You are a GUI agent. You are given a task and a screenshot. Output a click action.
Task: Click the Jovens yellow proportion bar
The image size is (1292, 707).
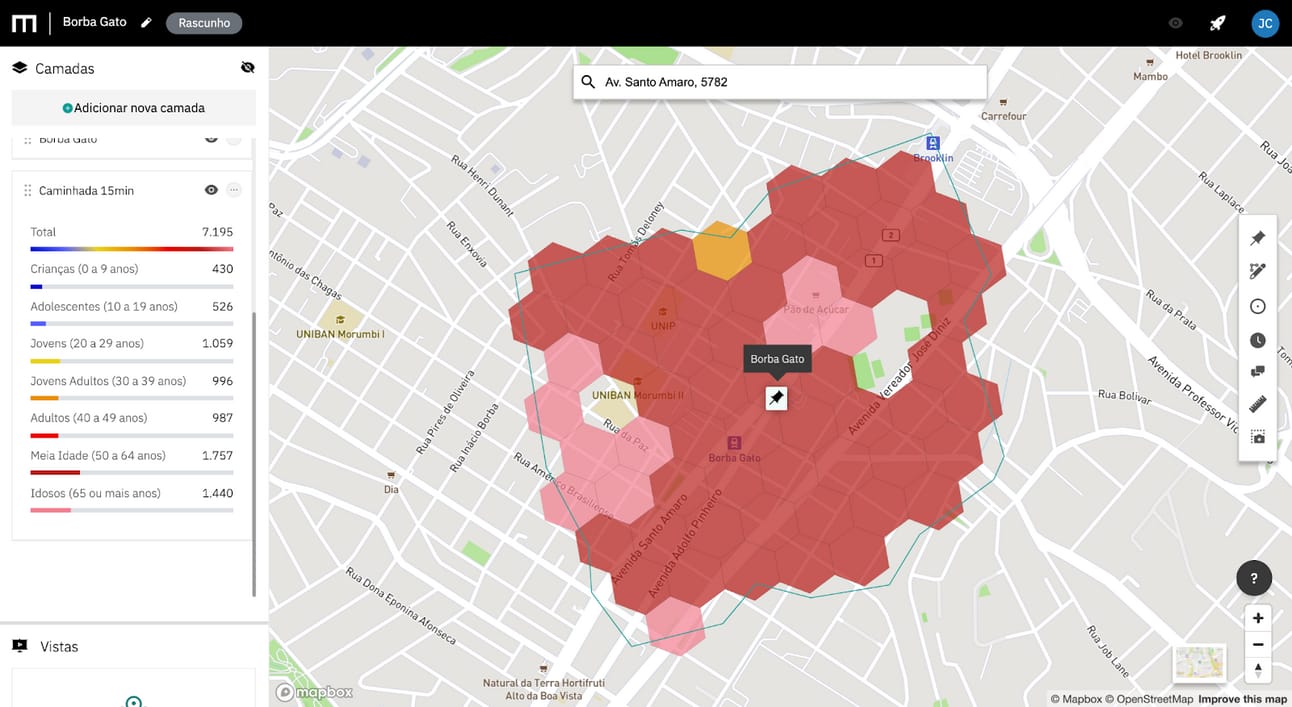click(x=45, y=361)
